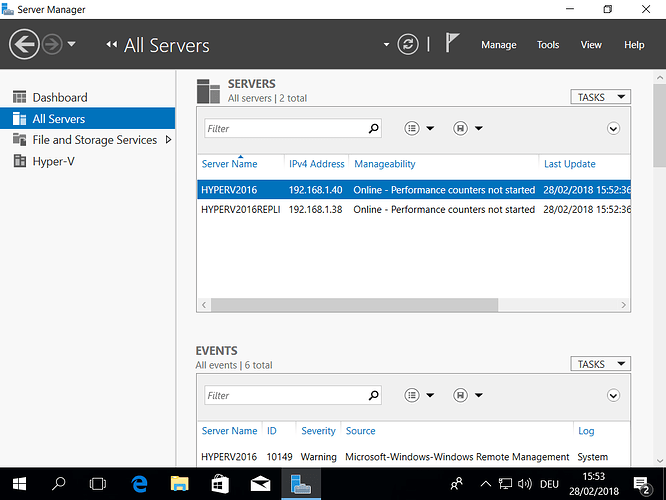Open the Servers TASKS dropdown
The width and height of the screenshot is (666, 500).
(600, 97)
